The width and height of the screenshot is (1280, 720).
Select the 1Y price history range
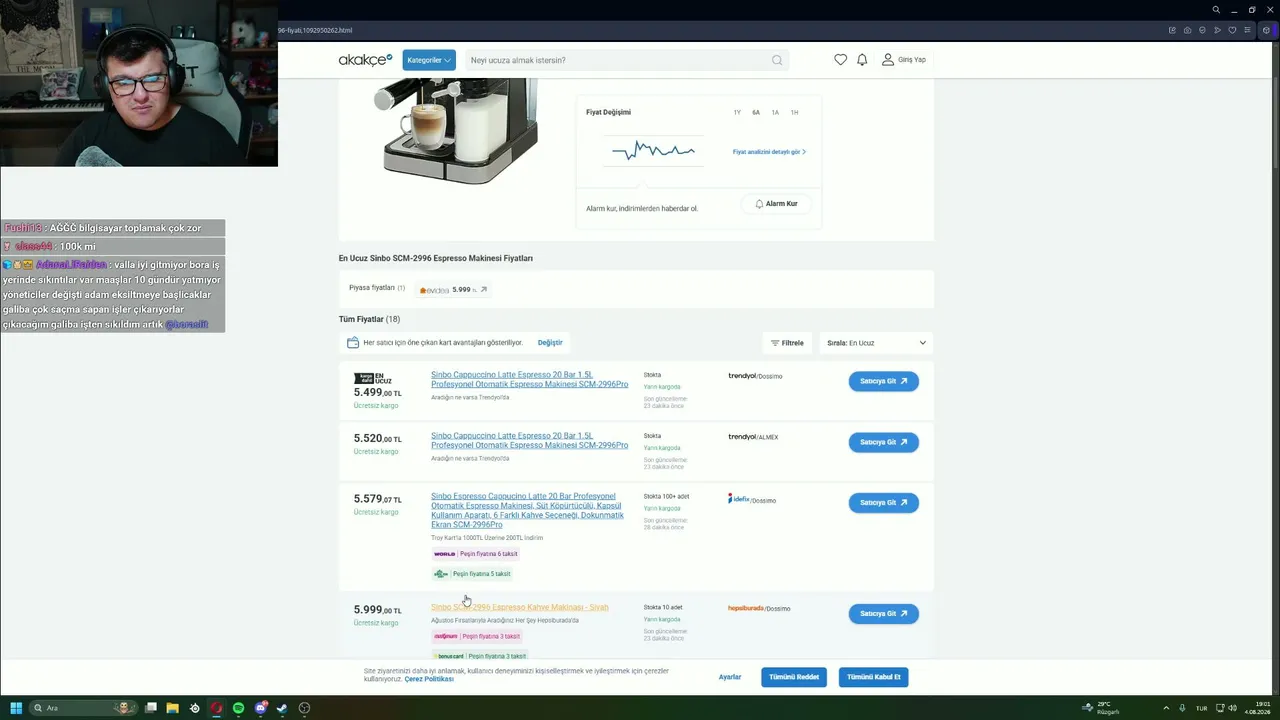[x=737, y=112]
